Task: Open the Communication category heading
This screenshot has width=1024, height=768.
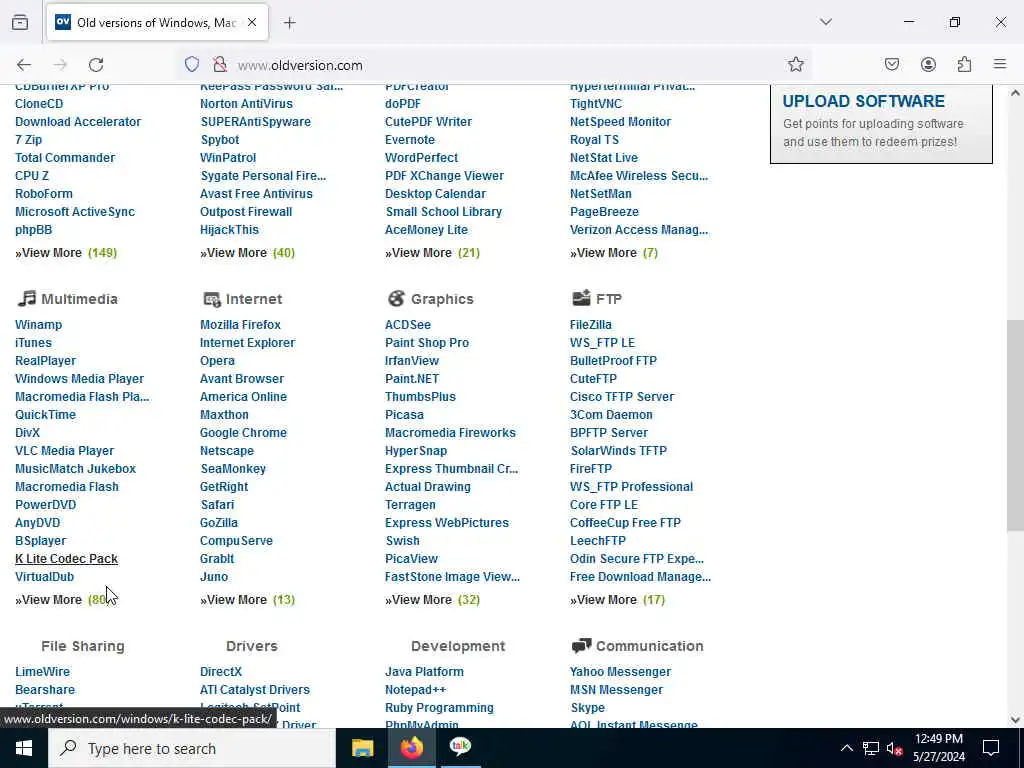Action: coord(650,646)
